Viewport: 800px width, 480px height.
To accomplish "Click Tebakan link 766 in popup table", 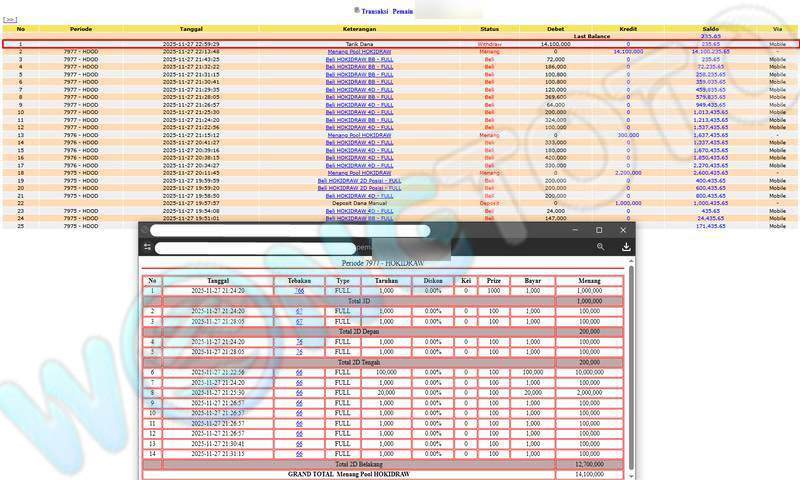I will (x=299, y=290).
